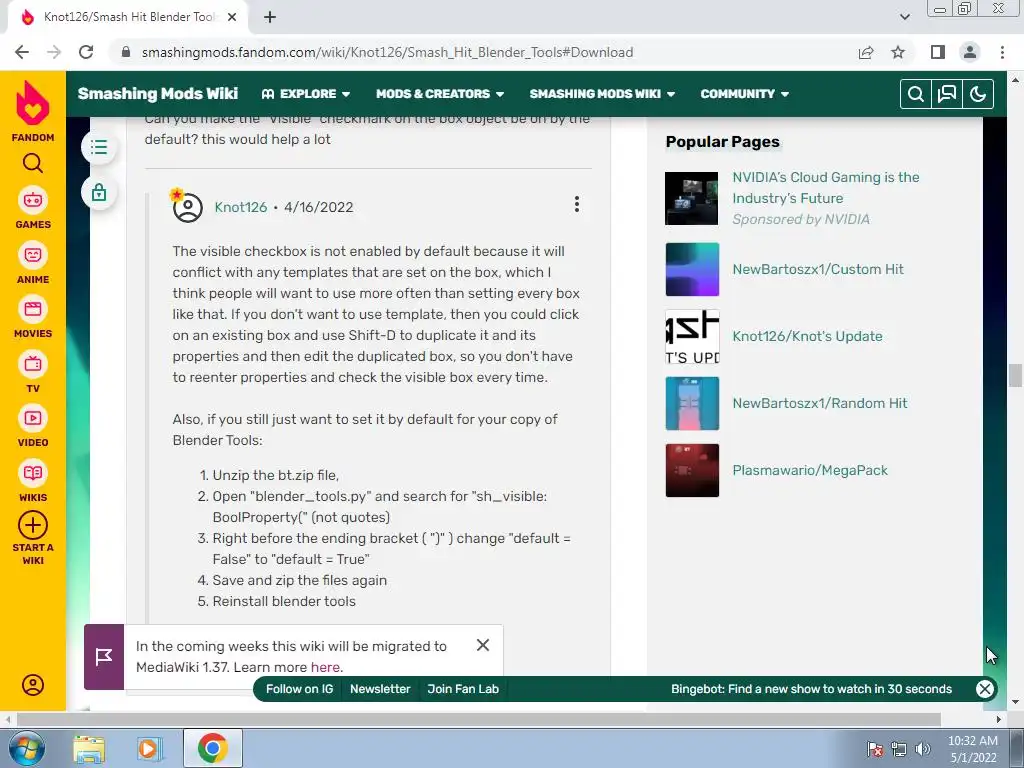This screenshot has height=768, width=1024.
Task: Open Plasmawario/MegaPack page
Action: [810, 470]
